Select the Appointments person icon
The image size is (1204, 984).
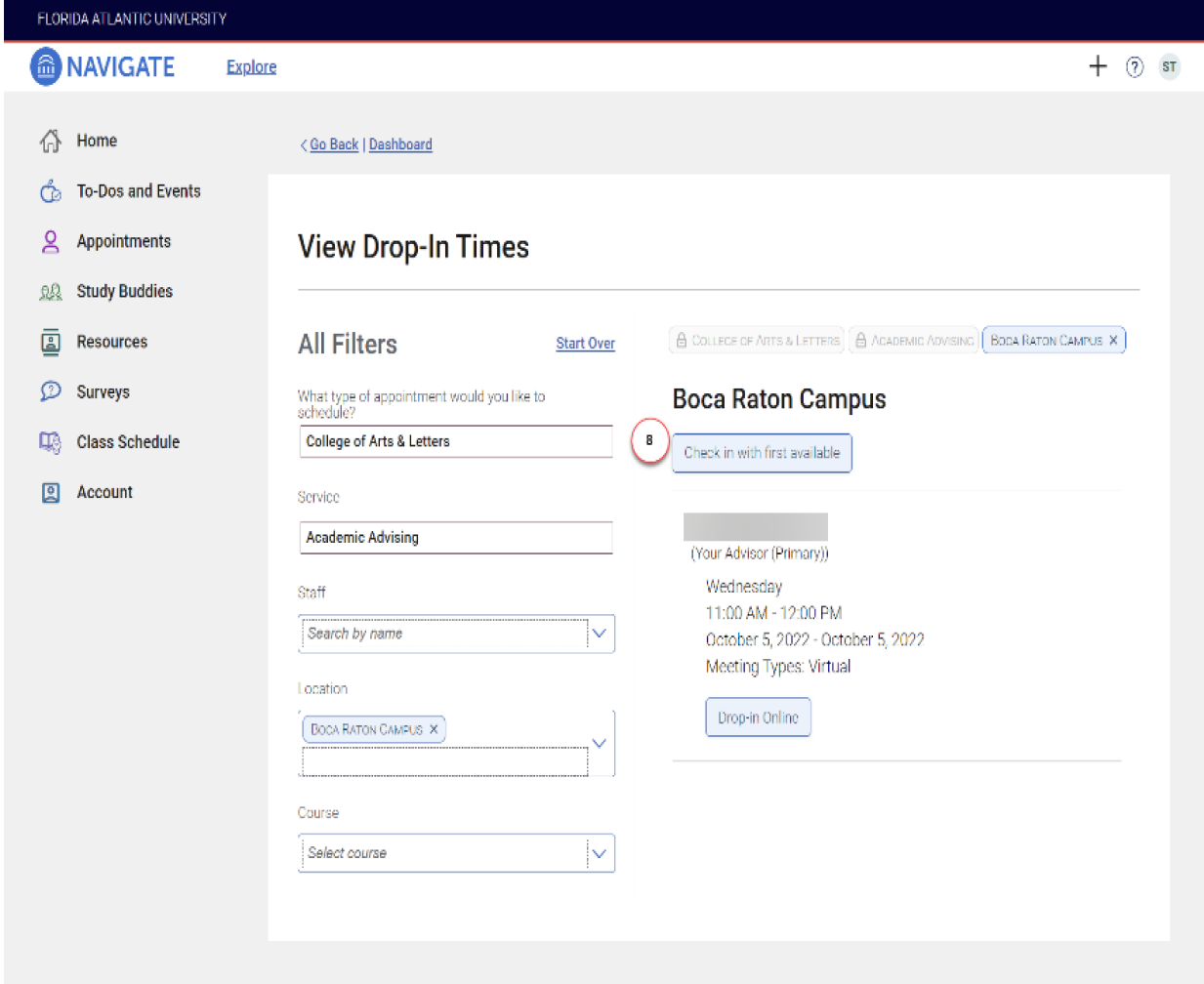point(51,241)
